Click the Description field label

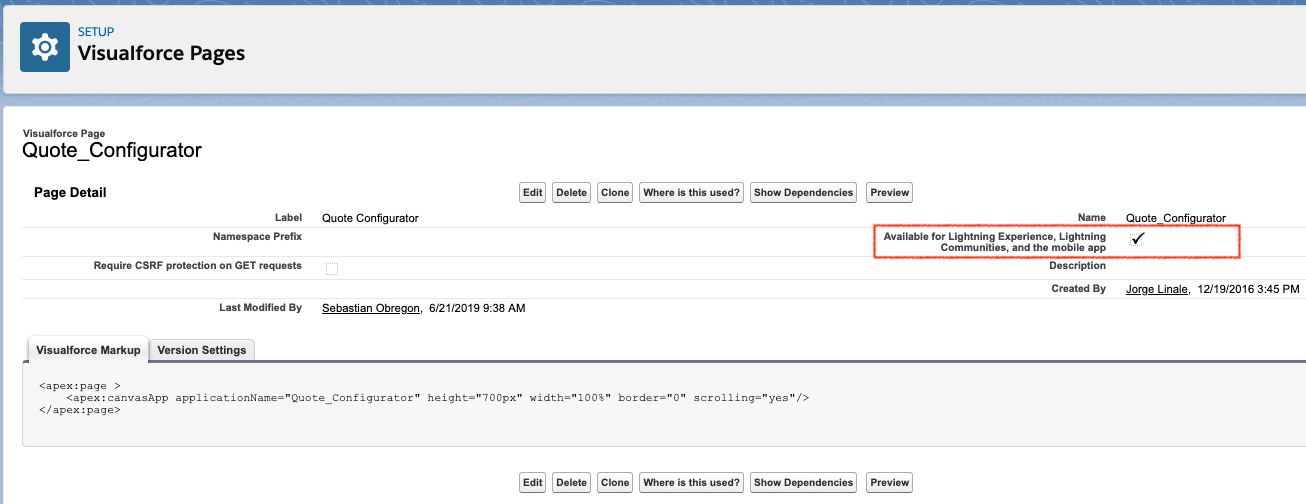click(1077, 266)
